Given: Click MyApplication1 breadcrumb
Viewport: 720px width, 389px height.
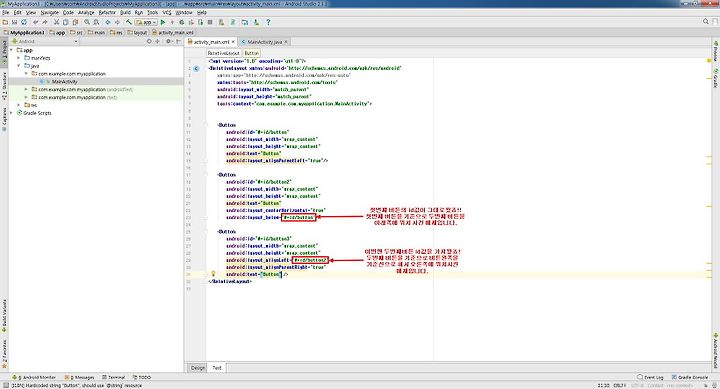Looking at the screenshot, I should [24, 33].
